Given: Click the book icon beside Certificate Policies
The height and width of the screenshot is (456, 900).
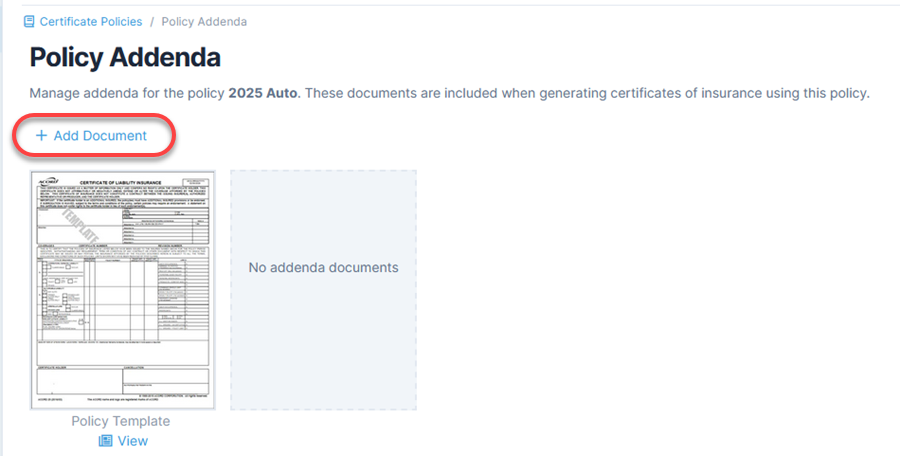Looking at the screenshot, I should coord(29,22).
